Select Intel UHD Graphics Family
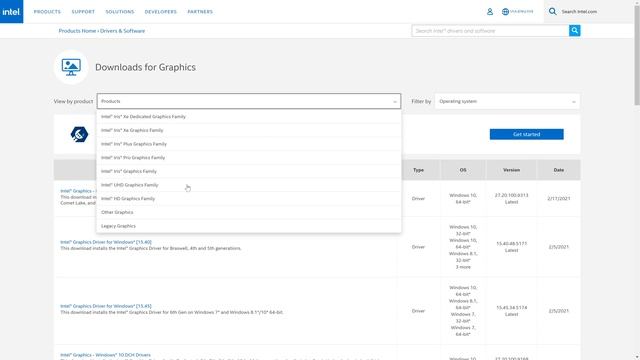This screenshot has width=640, height=360. [x=249, y=185]
